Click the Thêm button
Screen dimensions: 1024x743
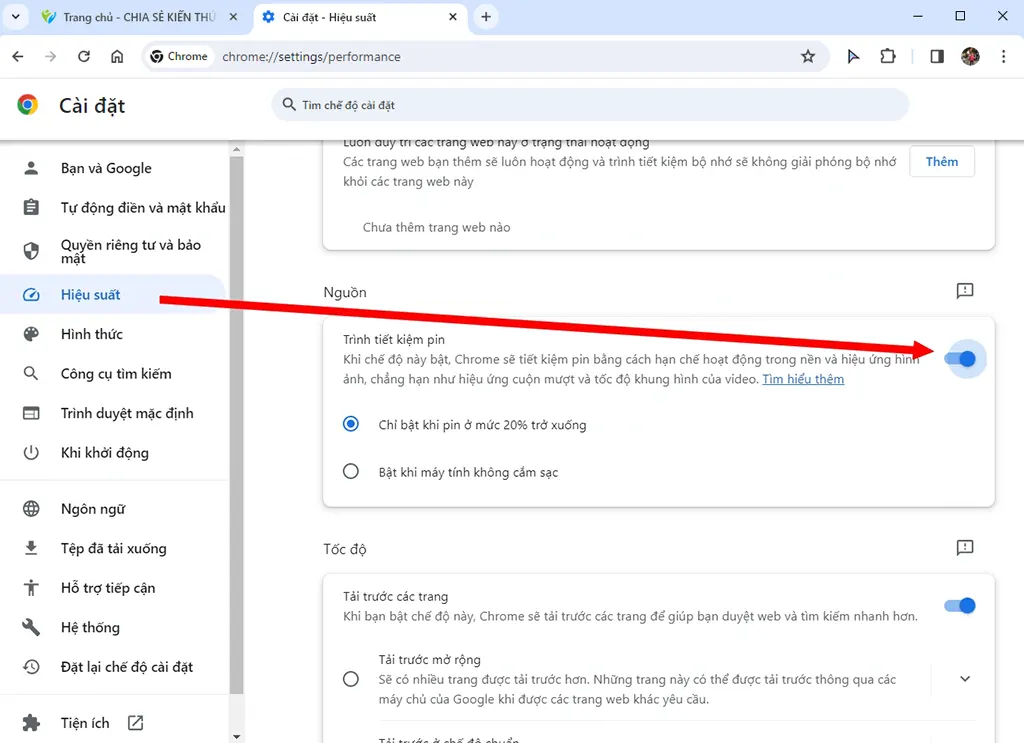pos(941,162)
